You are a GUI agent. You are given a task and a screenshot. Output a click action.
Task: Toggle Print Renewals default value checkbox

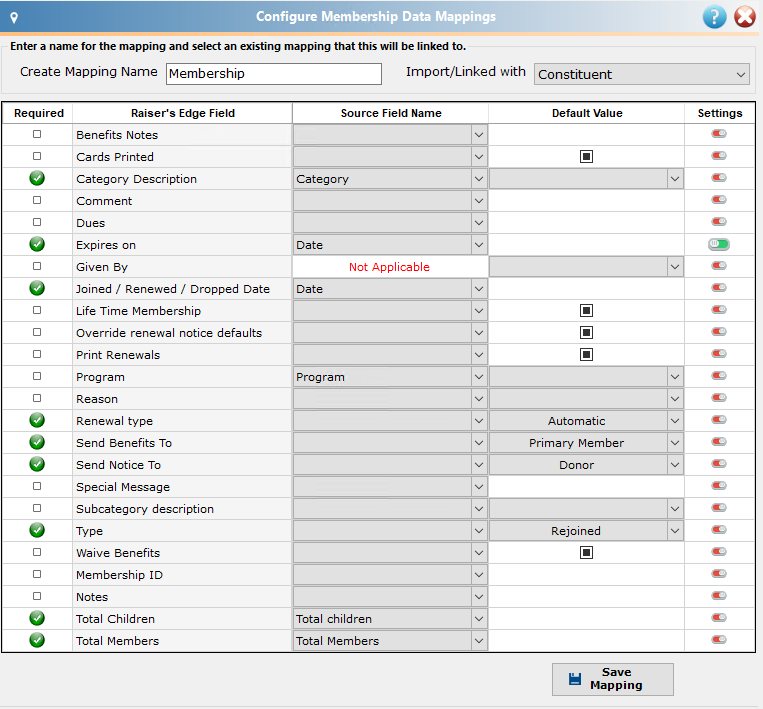click(586, 354)
